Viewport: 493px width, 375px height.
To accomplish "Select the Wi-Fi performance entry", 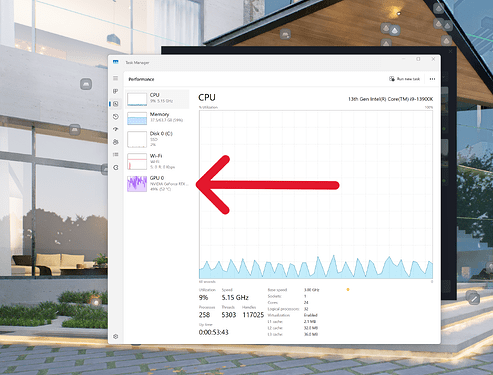I will point(157,161).
